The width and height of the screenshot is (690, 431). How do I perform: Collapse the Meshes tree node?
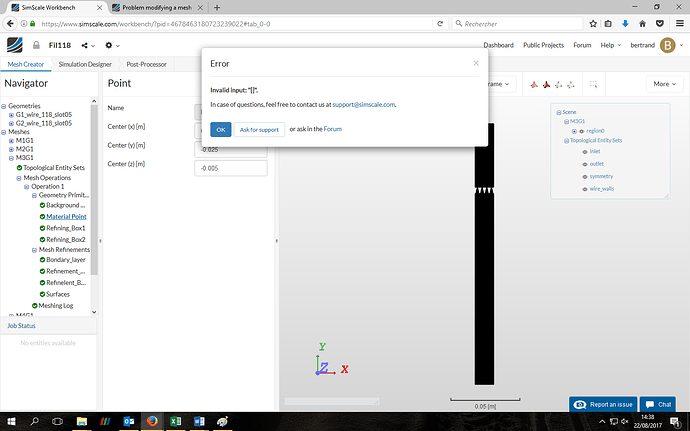[x=4, y=132]
